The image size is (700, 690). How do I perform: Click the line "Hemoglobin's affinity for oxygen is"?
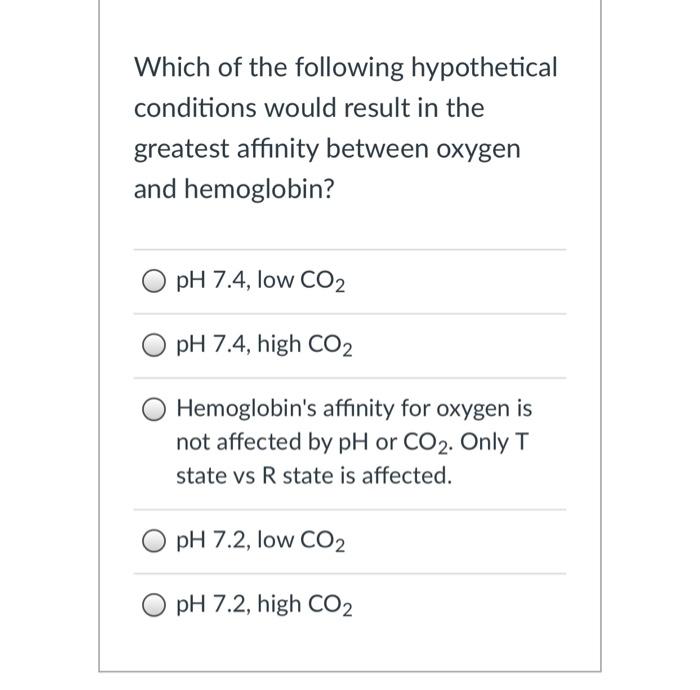(x=354, y=409)
